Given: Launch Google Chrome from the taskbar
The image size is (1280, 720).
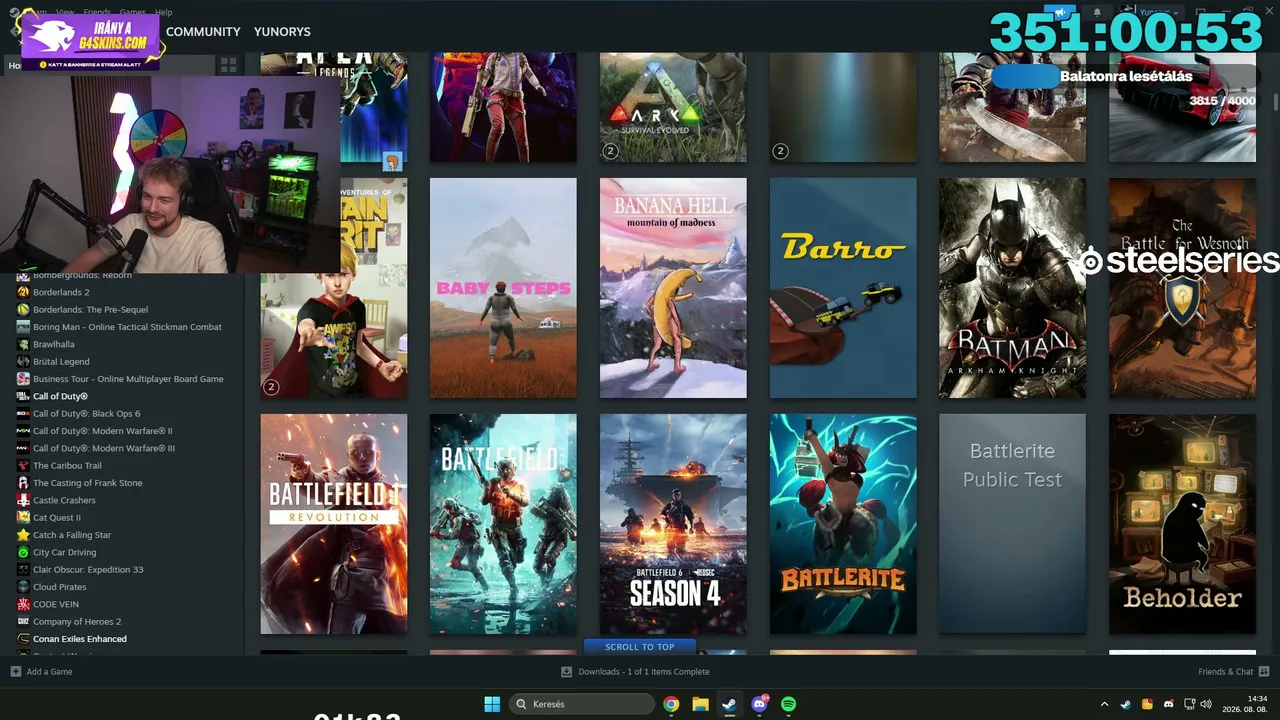Looking at the screenshot, I should point(671,704).
